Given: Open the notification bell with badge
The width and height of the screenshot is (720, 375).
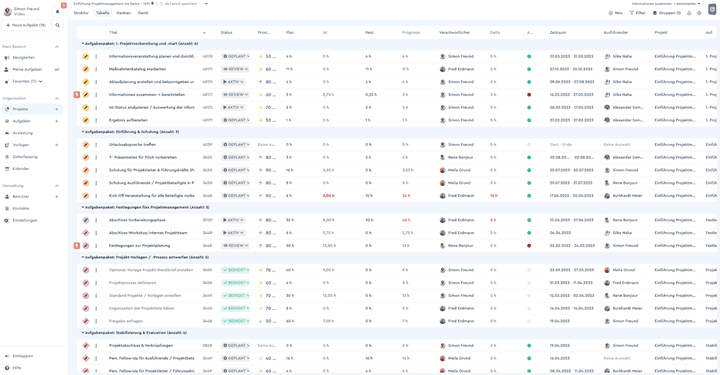Looking at the screenshot, I should 58,11.
